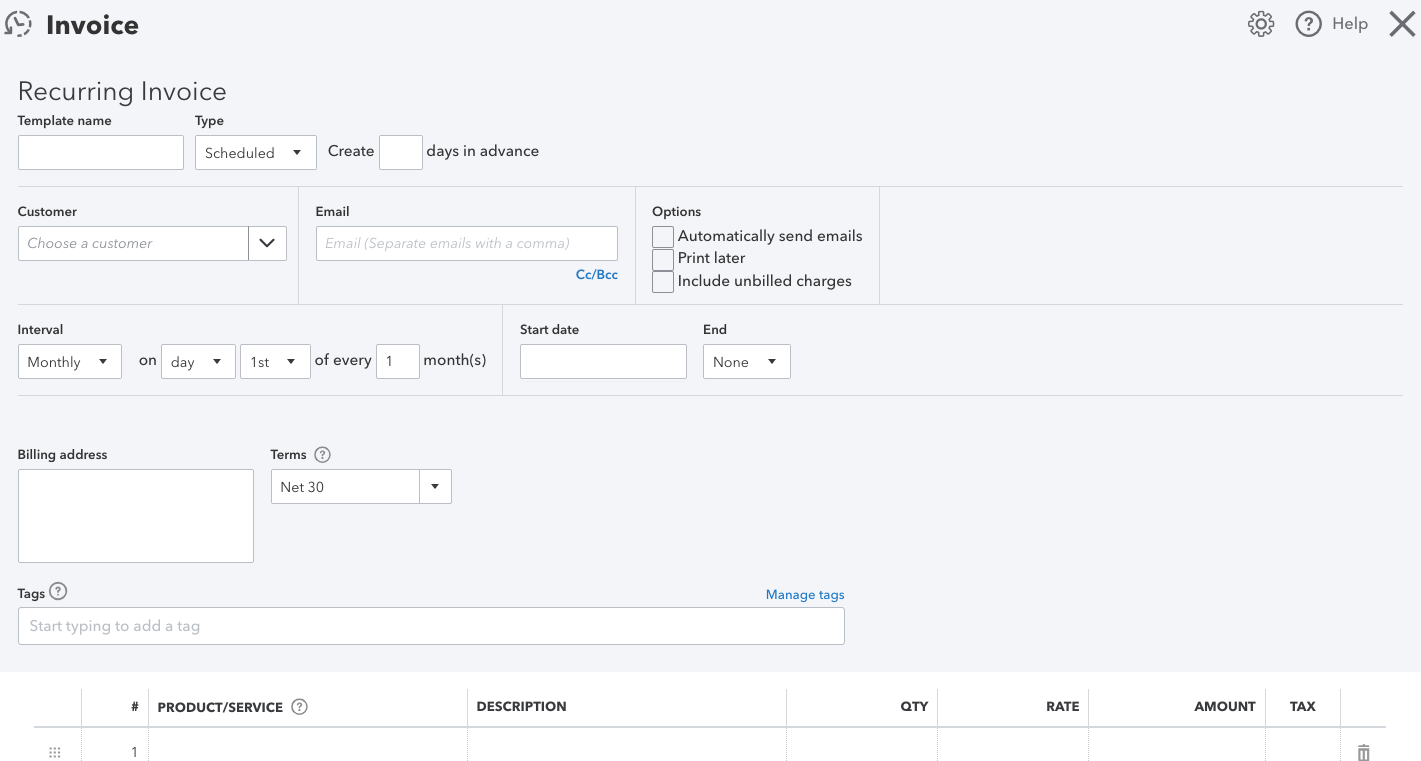This screenshot has height=761, width=1421.
Task: Click the AMOUNT column header
Action: point(1224,706)
